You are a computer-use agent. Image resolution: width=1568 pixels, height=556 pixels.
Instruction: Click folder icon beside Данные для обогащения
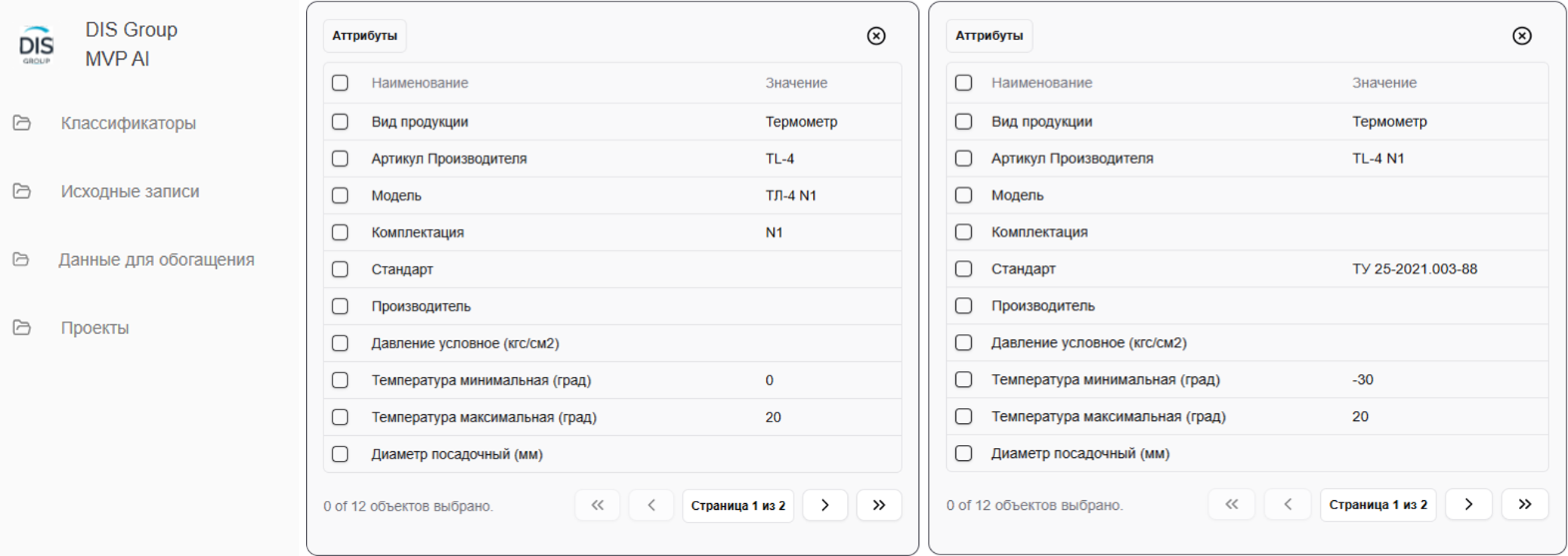click(x=21, y=260)
